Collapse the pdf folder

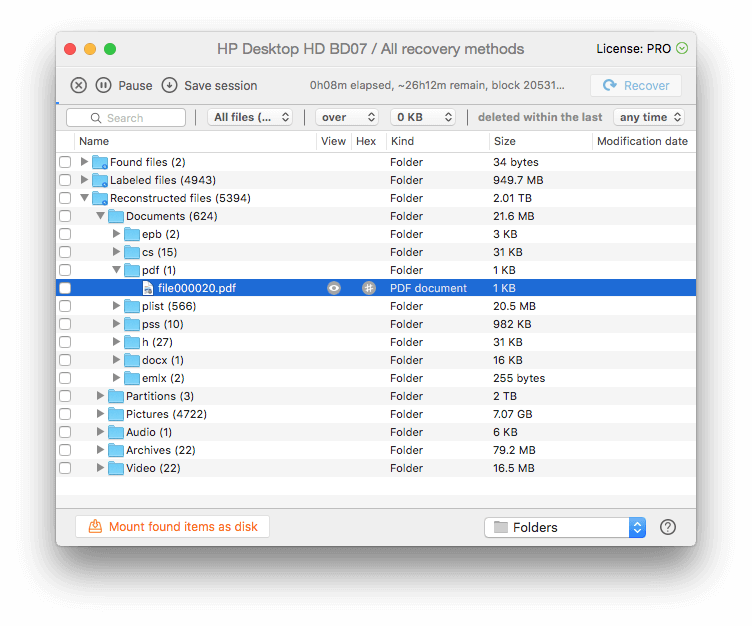(x=117, y=270)
